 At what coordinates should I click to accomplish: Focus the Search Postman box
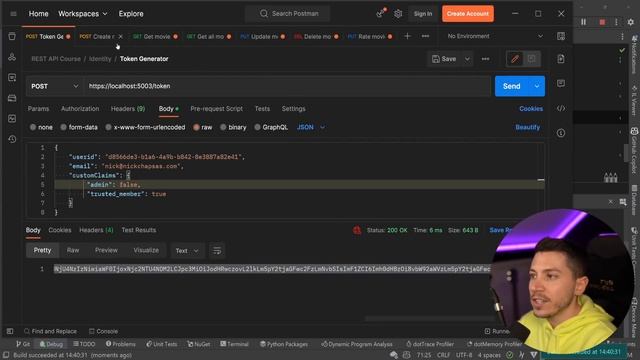[x=288, y=13]
